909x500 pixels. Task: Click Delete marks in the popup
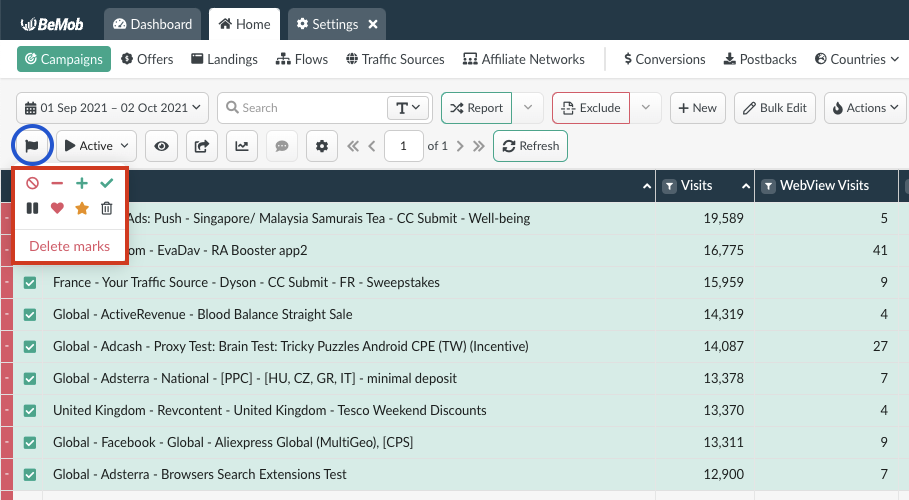70,246
